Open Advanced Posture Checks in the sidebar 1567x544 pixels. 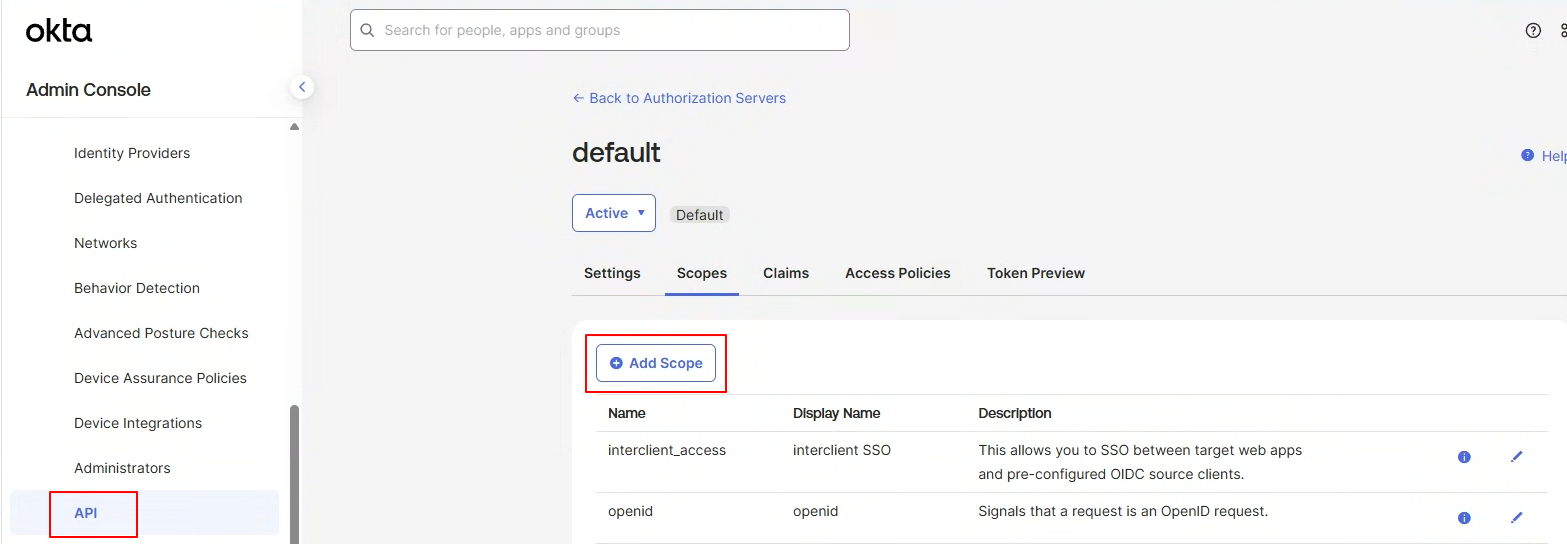click(161, 333)
